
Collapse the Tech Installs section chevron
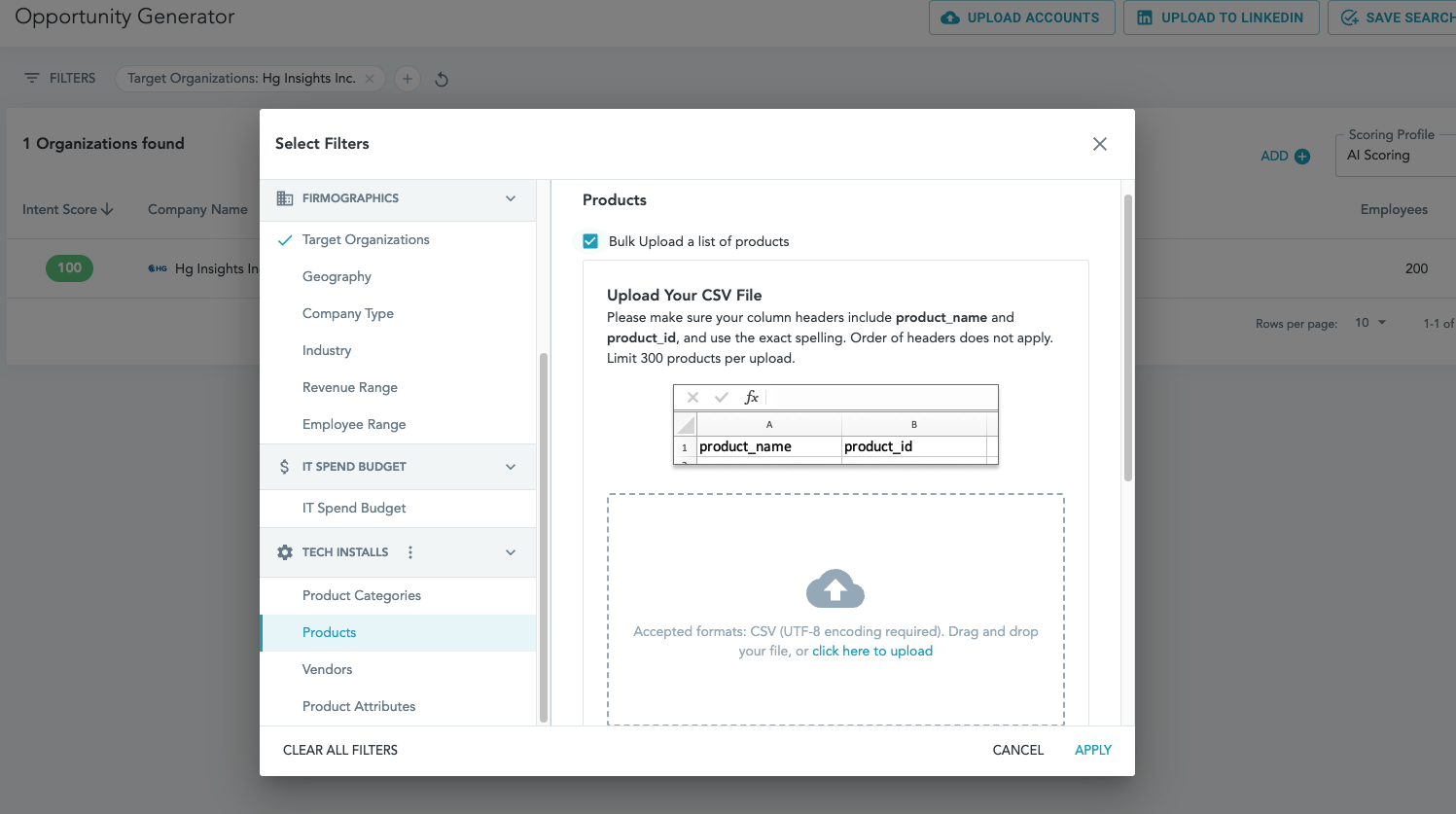(x=511, y=552)
